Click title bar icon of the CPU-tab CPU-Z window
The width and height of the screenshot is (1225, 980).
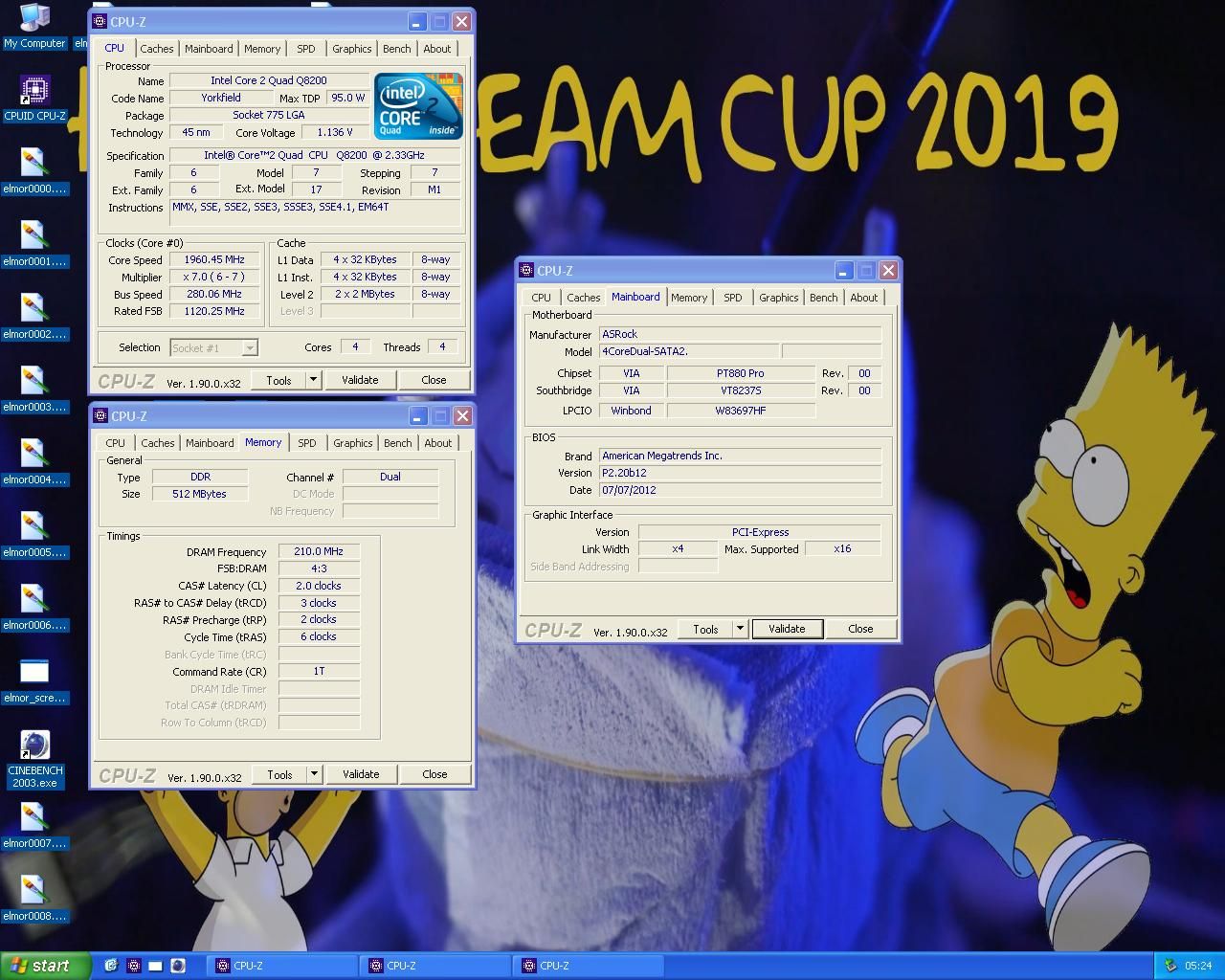click(x=100, y=21)
